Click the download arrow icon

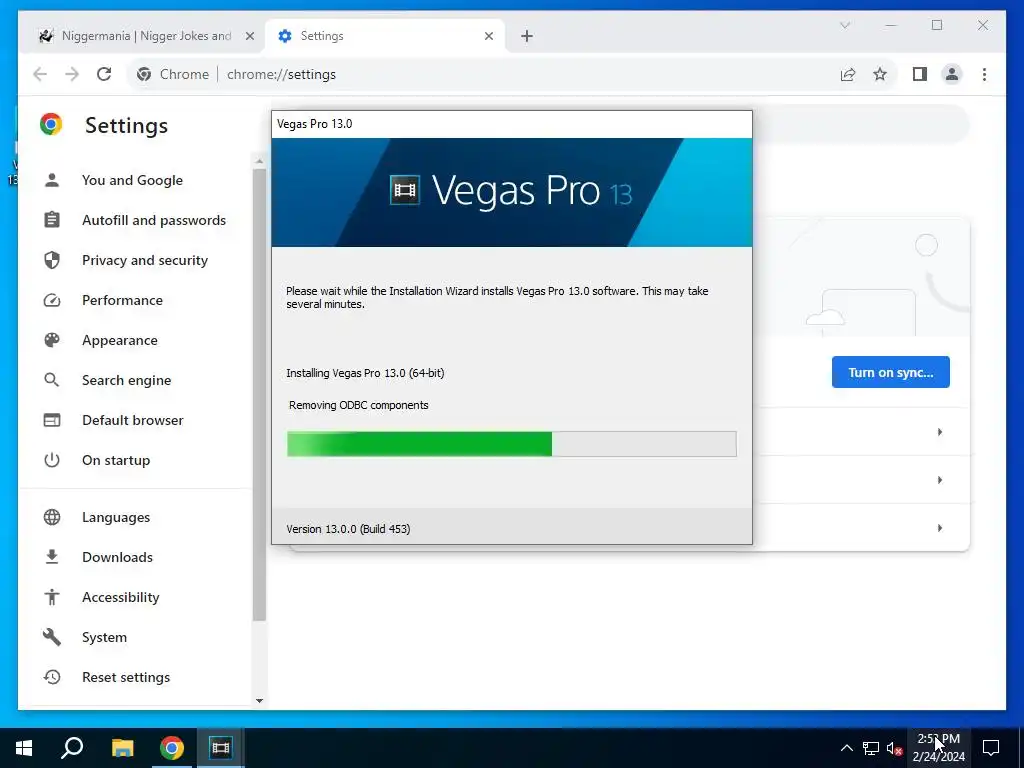click(x=52, y=557)
